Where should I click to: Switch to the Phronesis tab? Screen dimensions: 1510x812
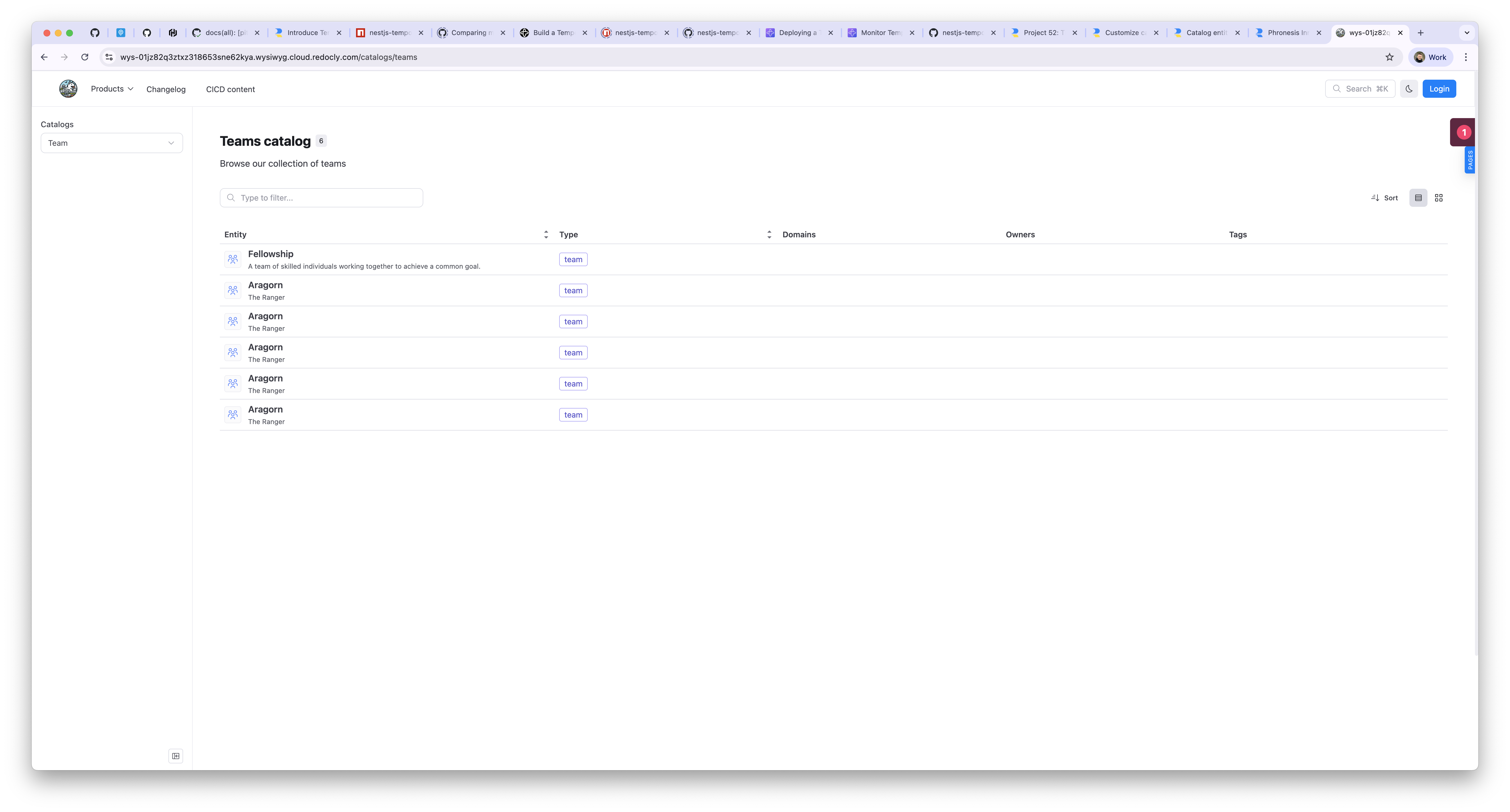(x=1288, y=33)
